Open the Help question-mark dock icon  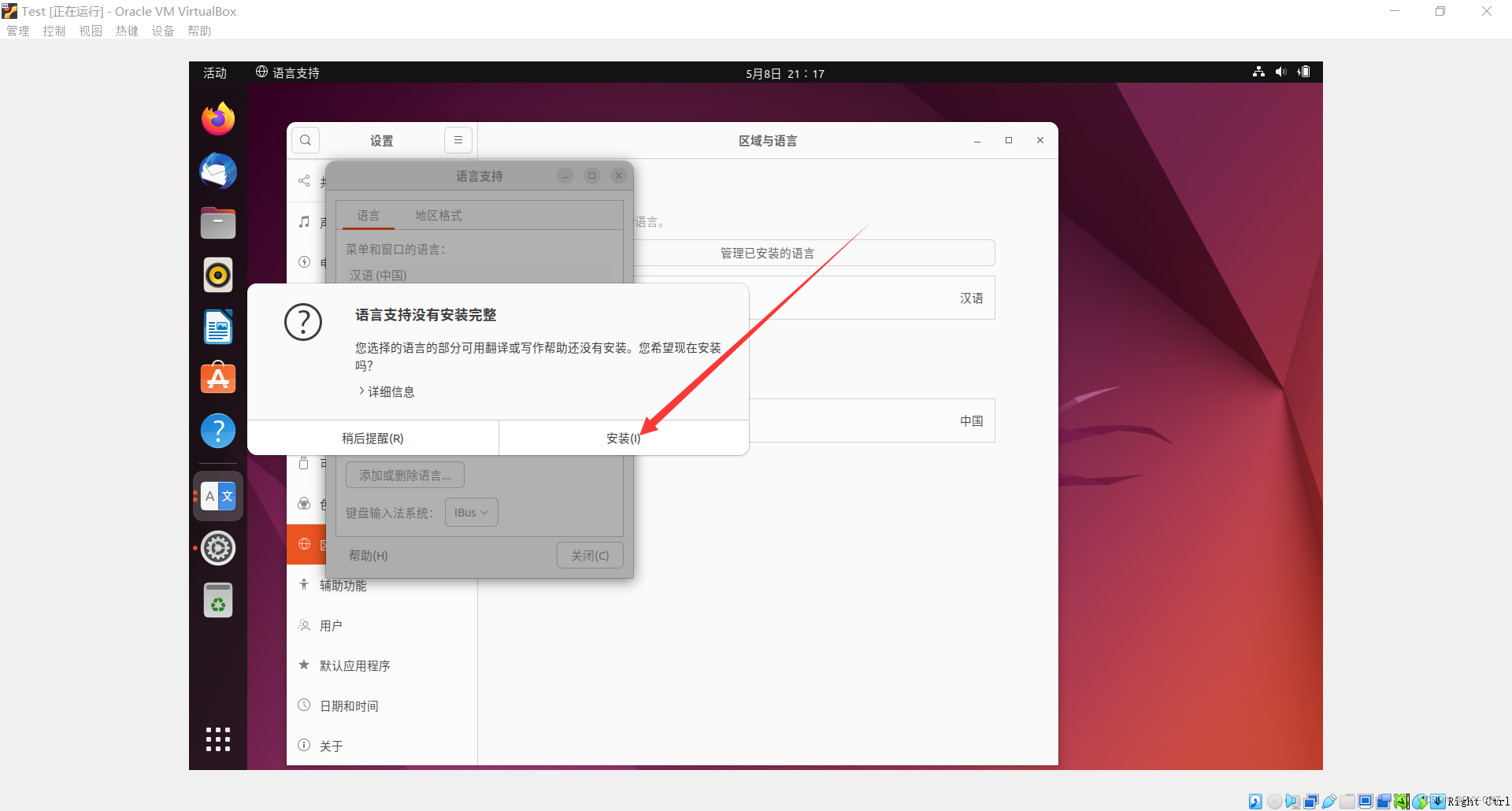tap(218, 431)
